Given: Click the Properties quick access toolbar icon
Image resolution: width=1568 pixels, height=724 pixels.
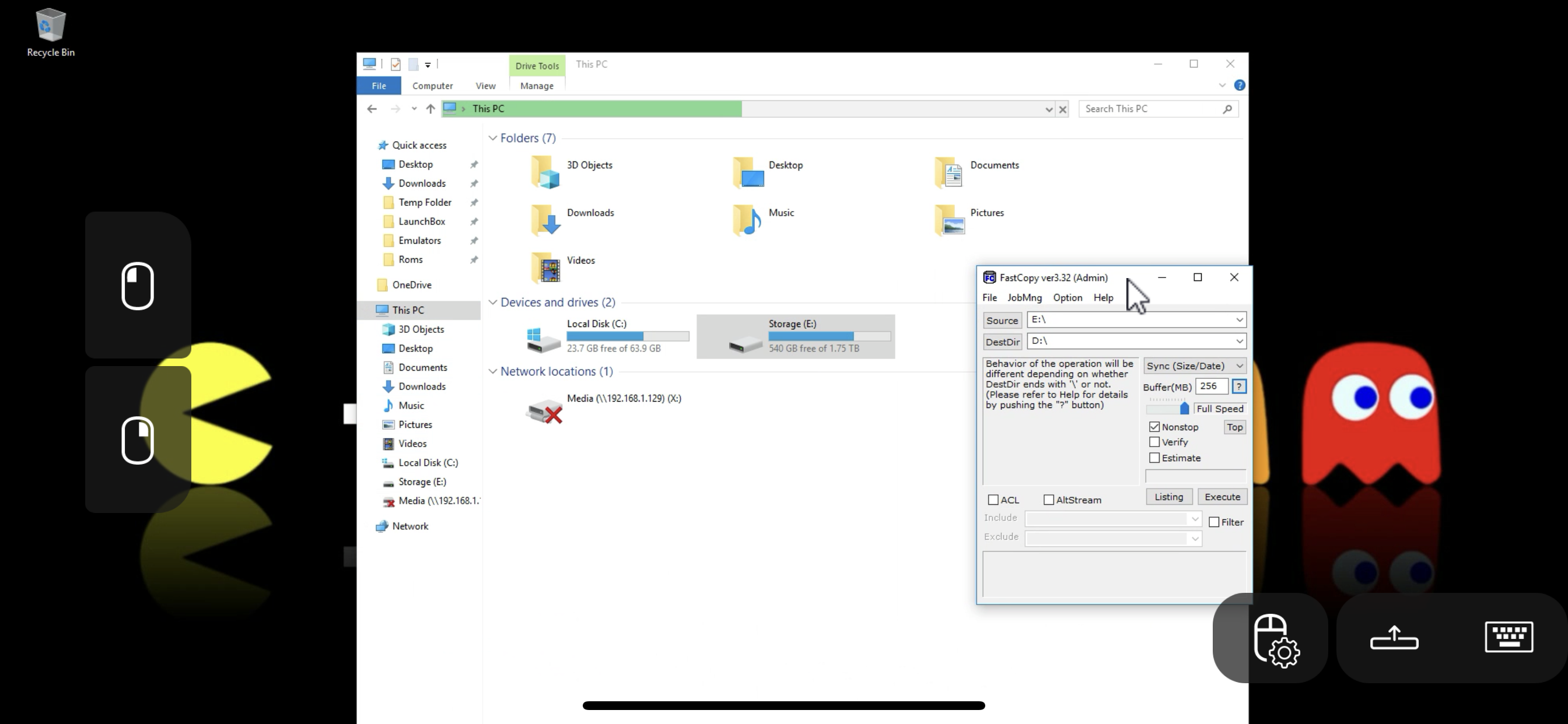Looking at the screenshot, I should 395,64.
